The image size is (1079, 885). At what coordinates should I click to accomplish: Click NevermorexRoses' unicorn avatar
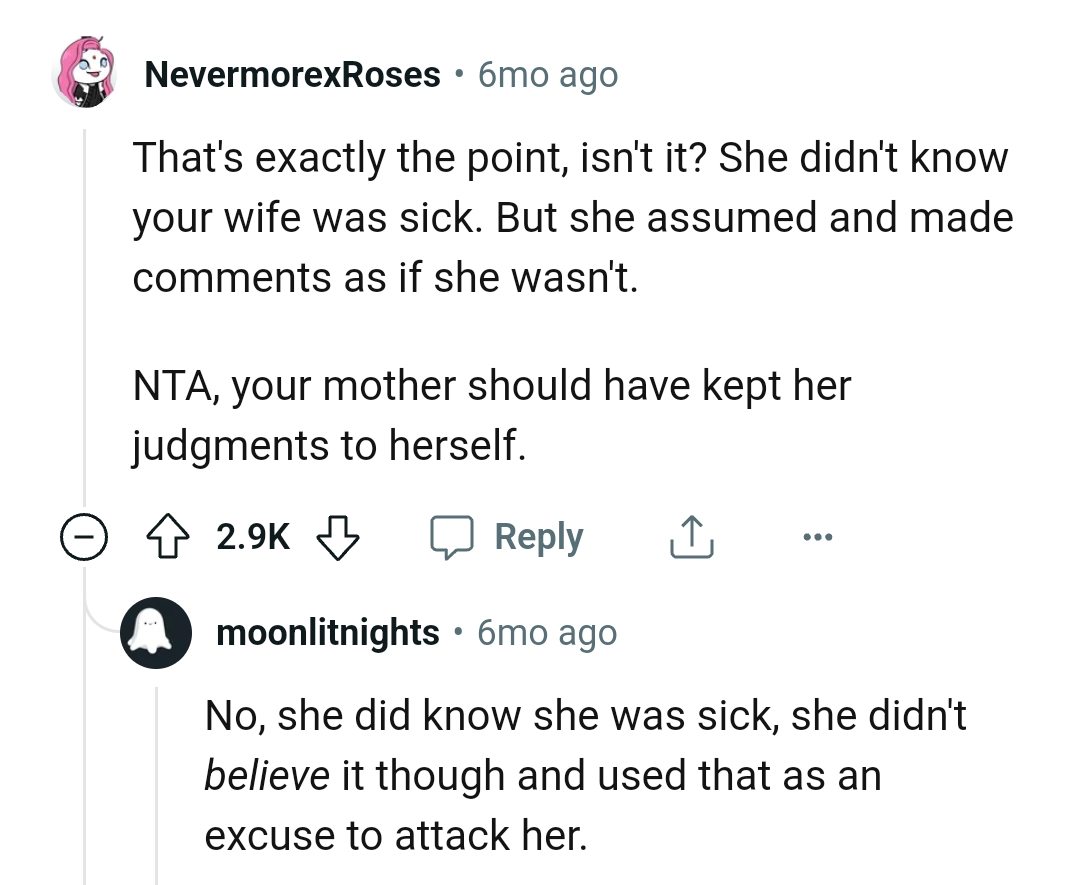click(88, 72)
